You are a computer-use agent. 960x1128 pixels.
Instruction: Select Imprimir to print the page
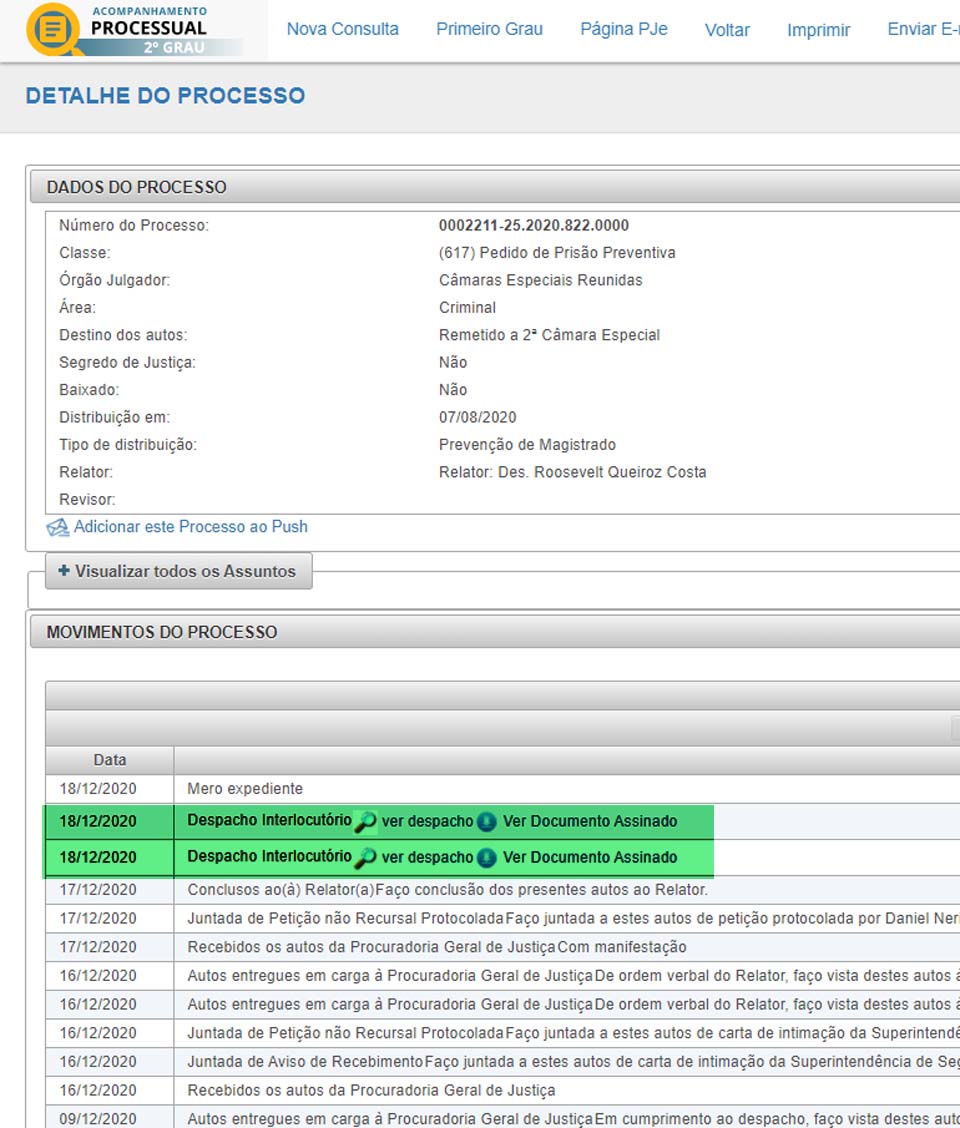point(818,30)
